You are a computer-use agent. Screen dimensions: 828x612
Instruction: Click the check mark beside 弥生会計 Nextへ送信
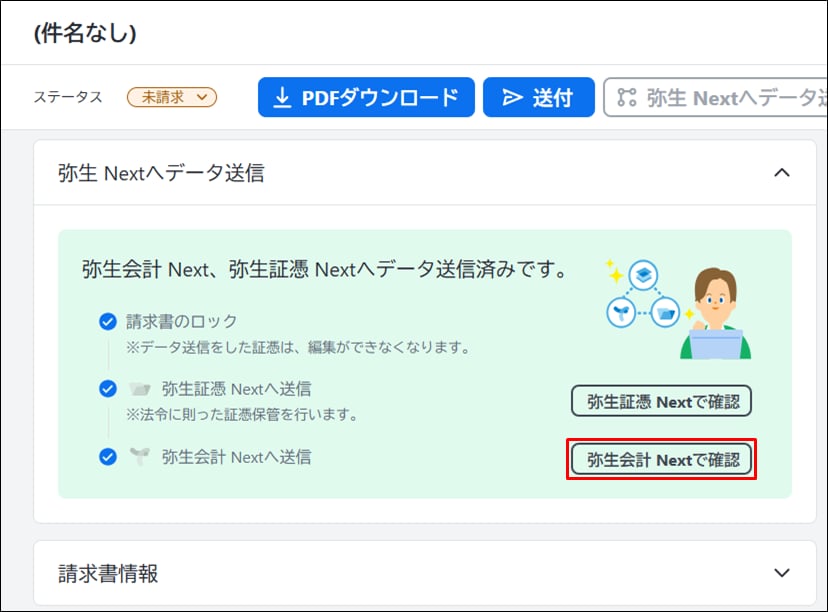click(x=108, y=456)
